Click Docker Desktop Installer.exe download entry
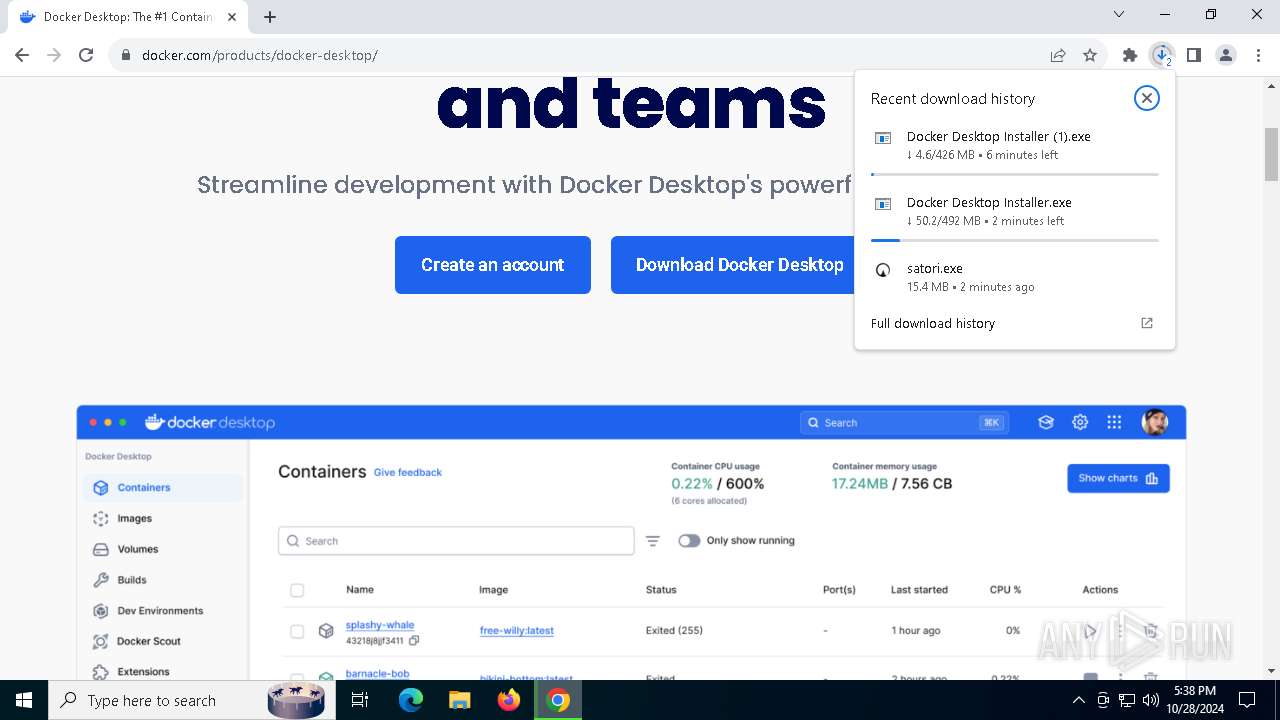The width and height of the screenshot is (1280, 720). pos(1015,212)
